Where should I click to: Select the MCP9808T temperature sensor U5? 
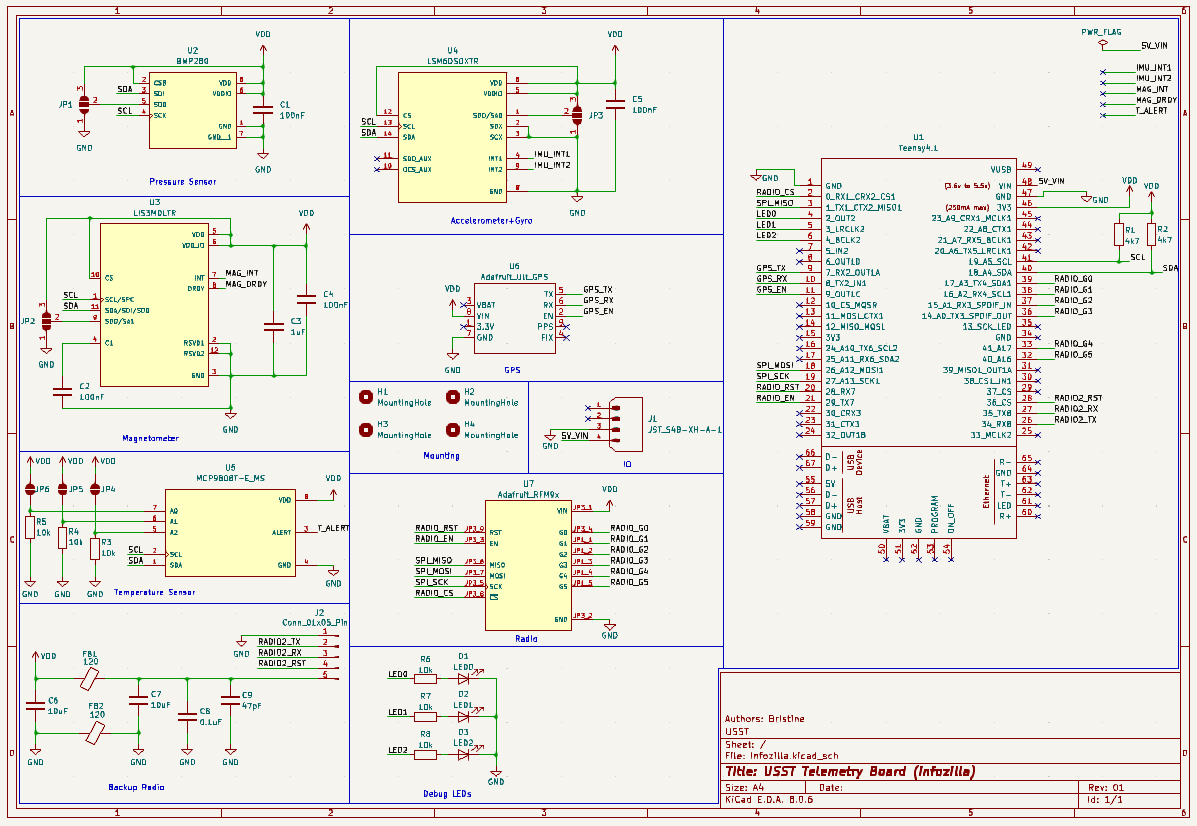230,532
